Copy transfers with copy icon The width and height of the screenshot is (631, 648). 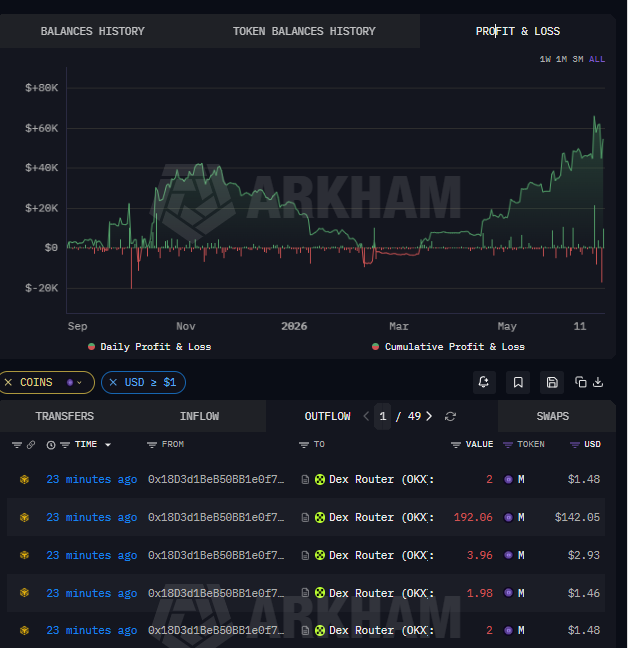click(581, 382)
